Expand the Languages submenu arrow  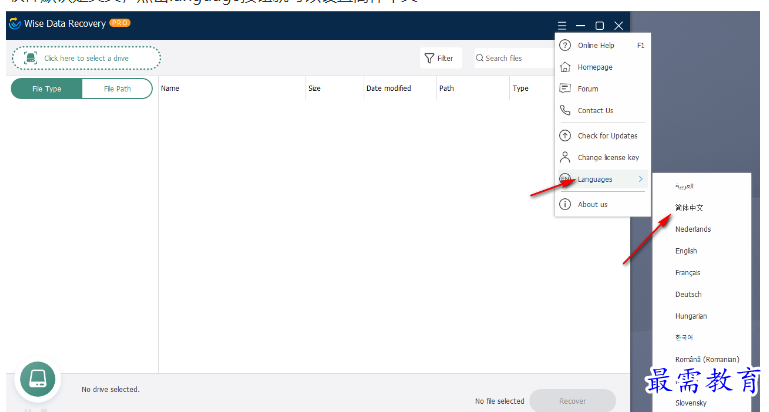coord(641,179)
